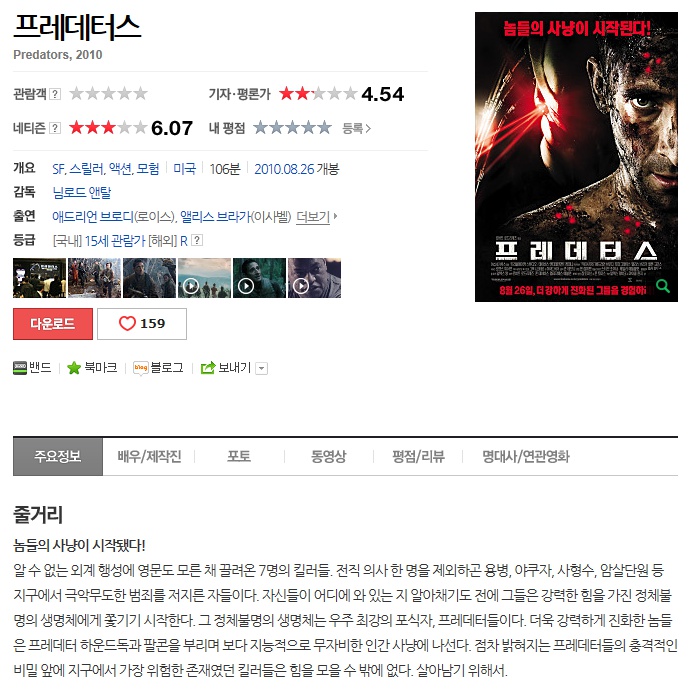Click the magnifier icon on the poster
Image resolution: width=691 pixels, height=696 pixels.
663,286
